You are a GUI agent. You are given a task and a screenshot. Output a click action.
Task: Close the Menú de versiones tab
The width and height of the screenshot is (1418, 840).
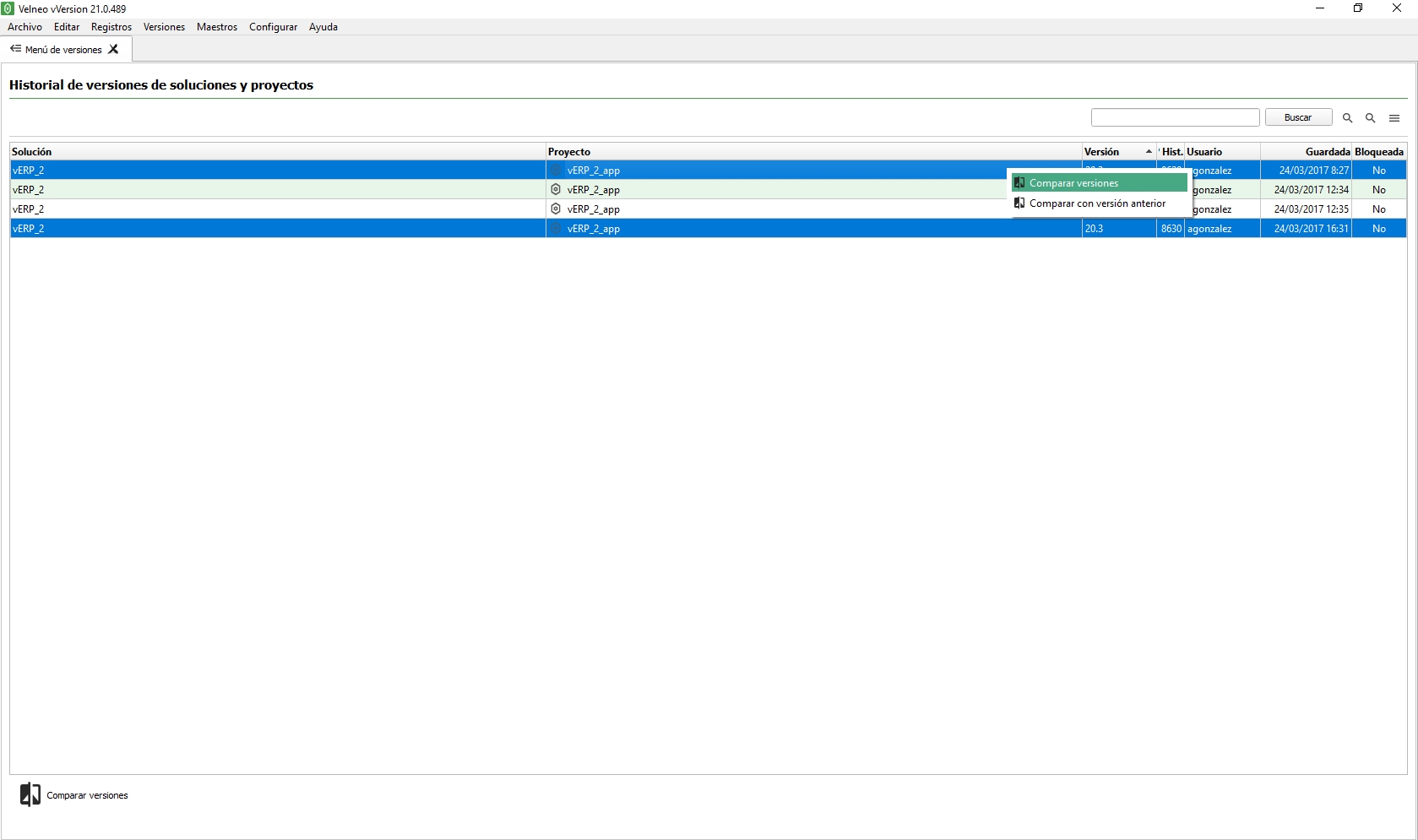(114, 49)
